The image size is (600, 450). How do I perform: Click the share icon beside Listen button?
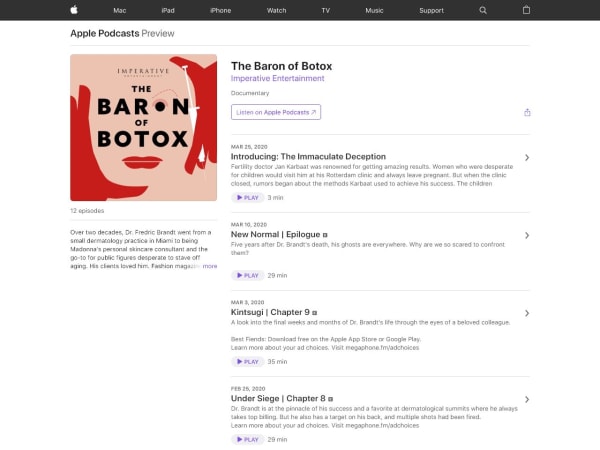527,112
